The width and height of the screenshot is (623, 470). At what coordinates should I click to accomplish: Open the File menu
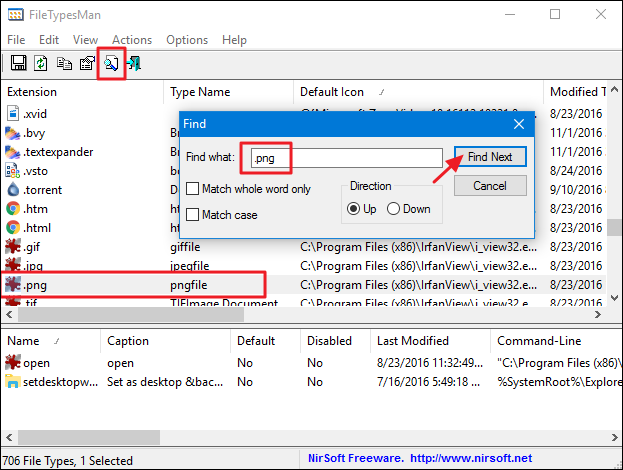[16, 40]
